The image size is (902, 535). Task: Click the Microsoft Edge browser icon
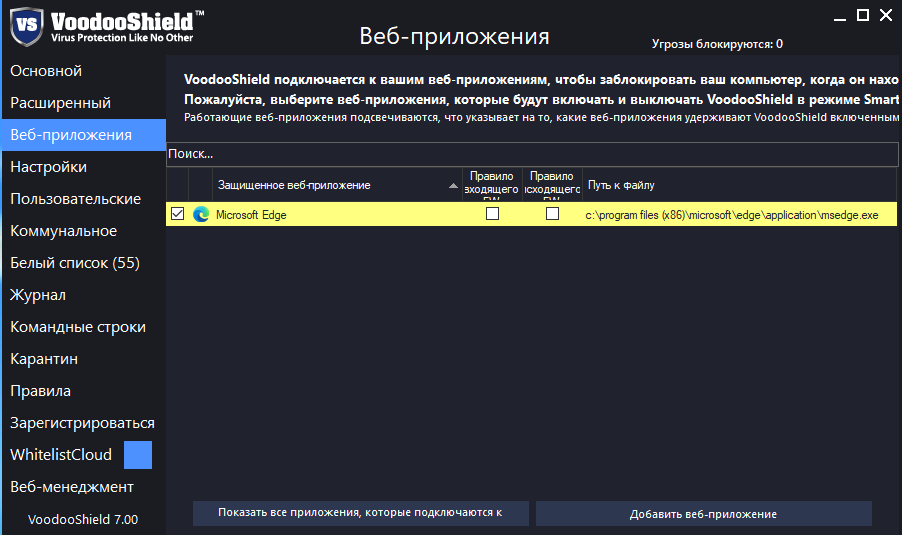pos(201,215)
